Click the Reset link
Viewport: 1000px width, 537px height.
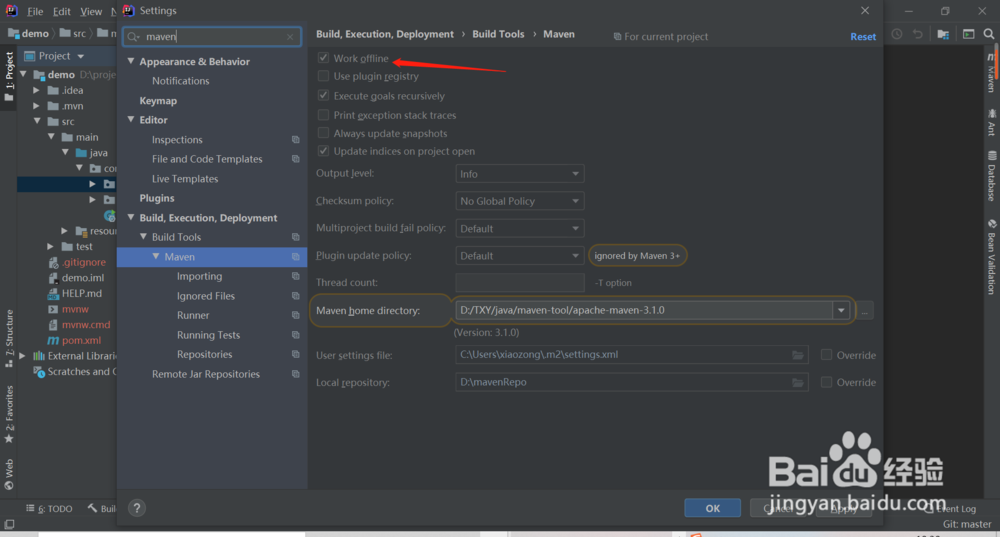point(862,36)
